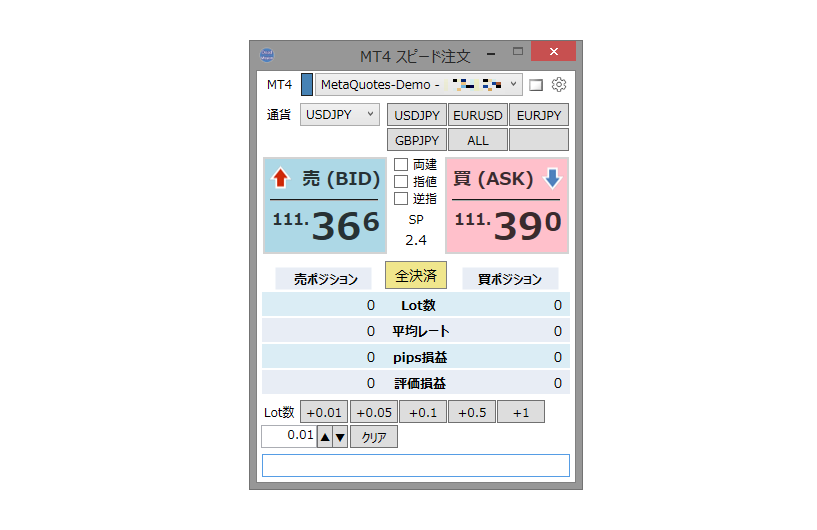Viewport: 817px width, 530px height.
Task: Enable the 両建 checkbox
Action: point(401,165)
